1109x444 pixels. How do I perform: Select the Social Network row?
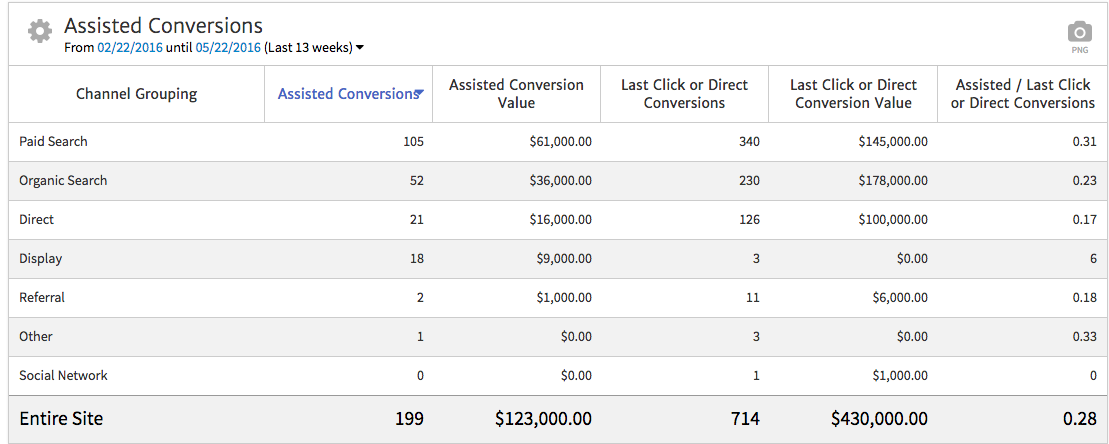click(63, 376)
